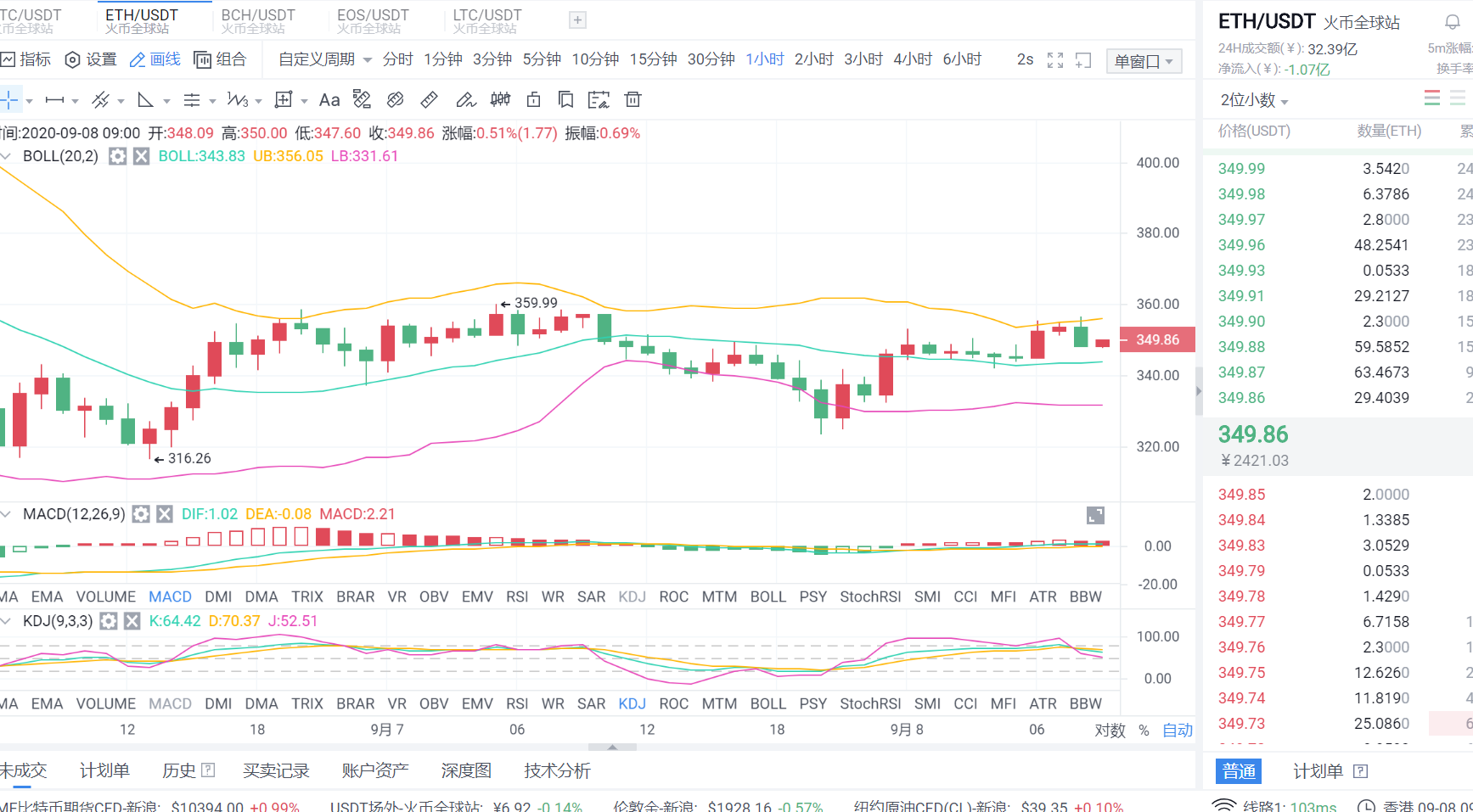The image size is (1473, 812).
Task: Switch to the 15分钟 timeframe
Action: point(653,59)
